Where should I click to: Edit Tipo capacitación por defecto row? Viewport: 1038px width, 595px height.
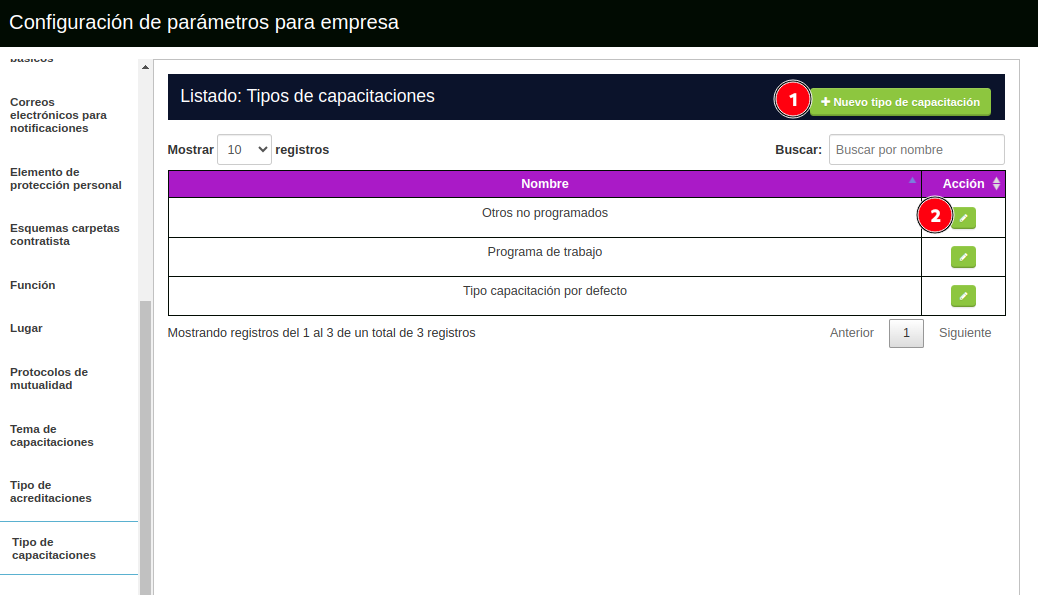pos(963,296)
